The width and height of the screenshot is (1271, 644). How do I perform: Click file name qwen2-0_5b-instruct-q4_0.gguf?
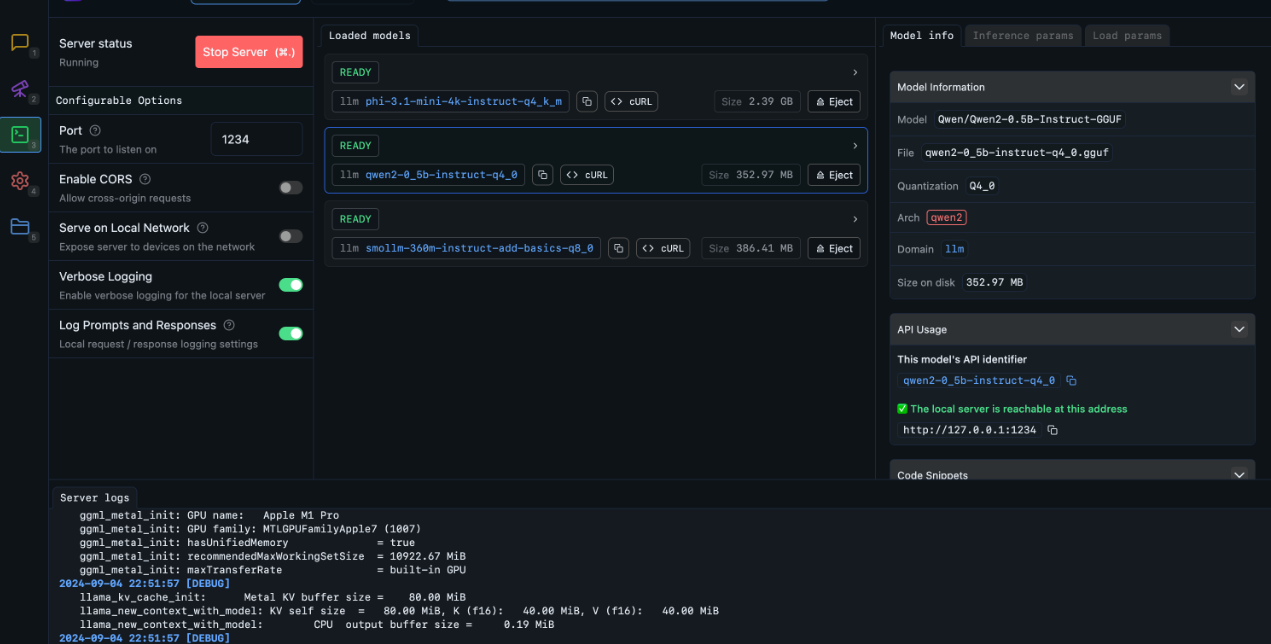tap(1016, 153)
